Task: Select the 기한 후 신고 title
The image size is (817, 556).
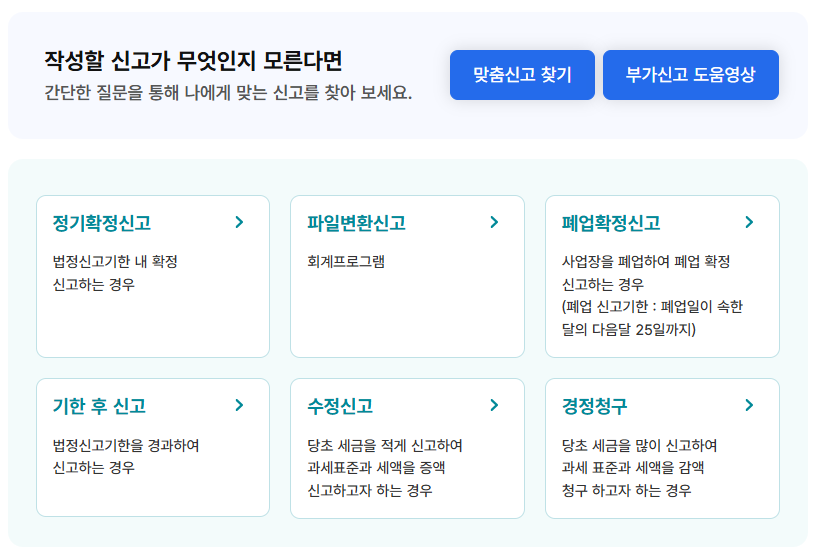Action: pos(99,406)
